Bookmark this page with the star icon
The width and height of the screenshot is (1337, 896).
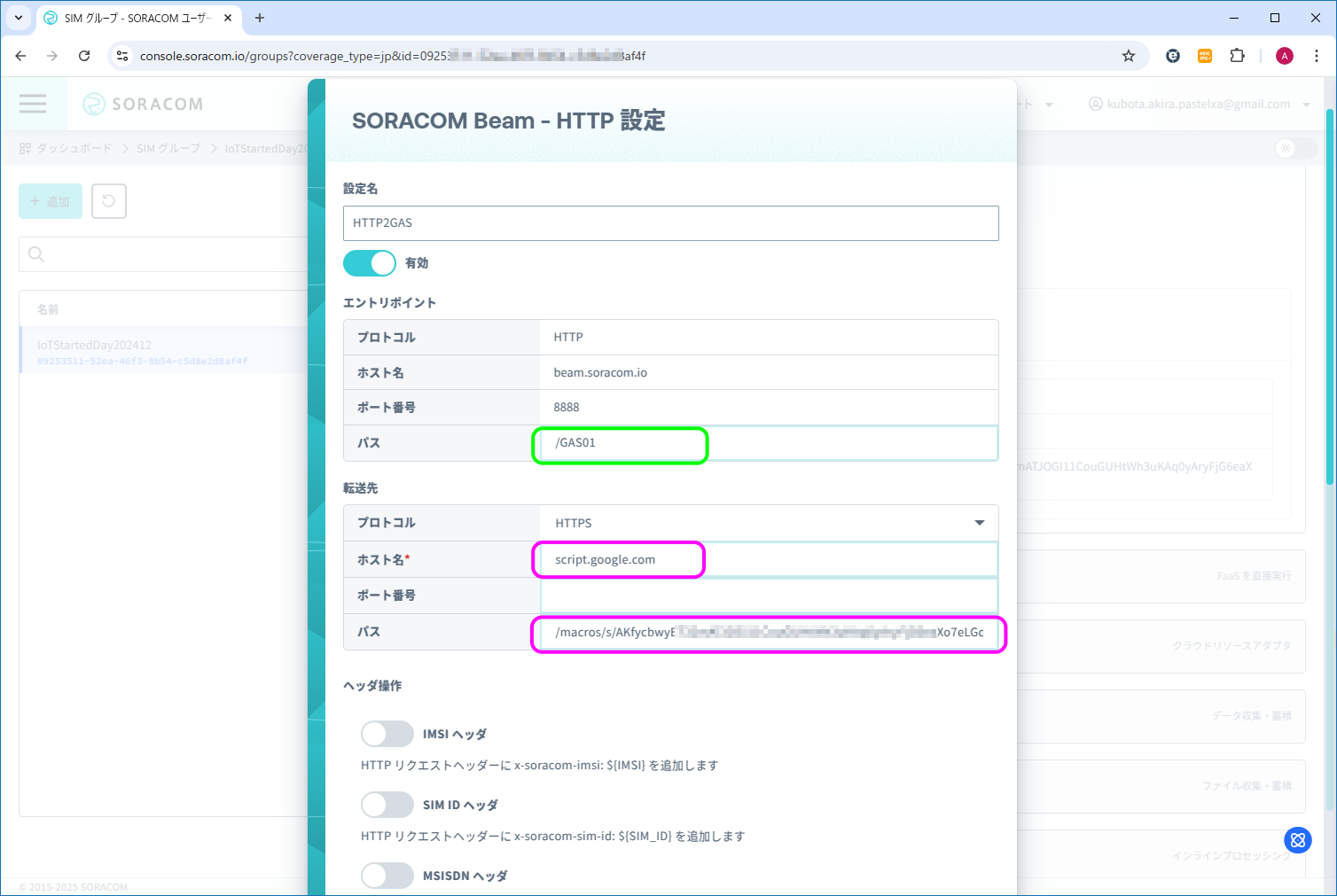[x=1129, y=56]
